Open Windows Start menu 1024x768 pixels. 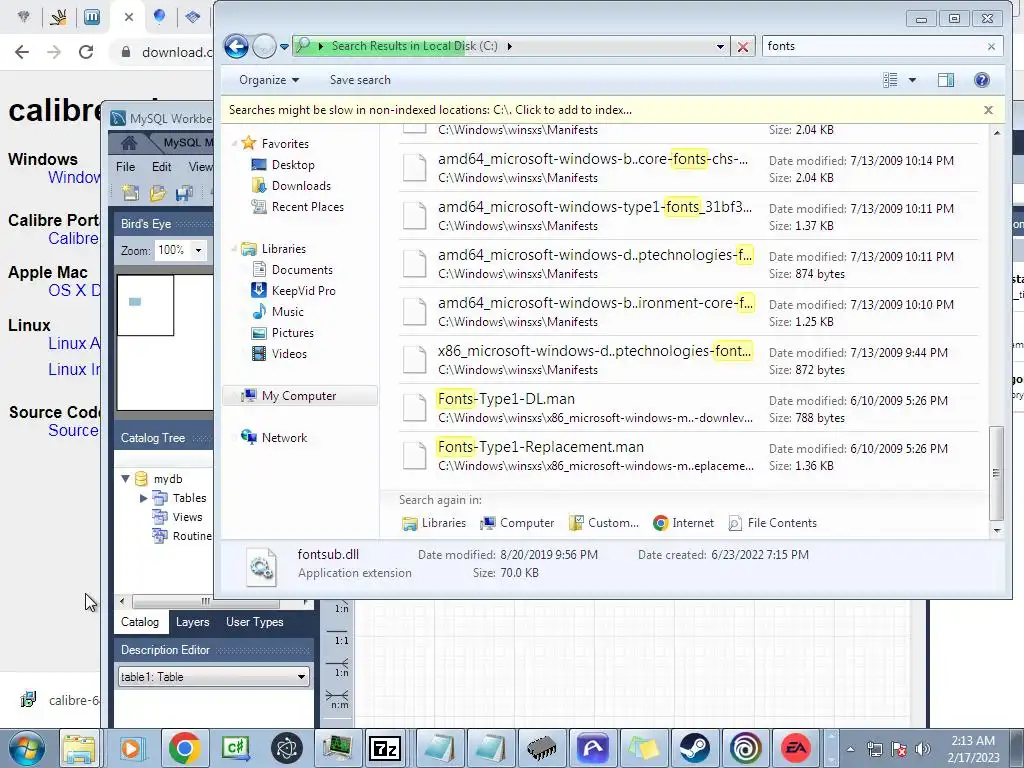(27, 748)
